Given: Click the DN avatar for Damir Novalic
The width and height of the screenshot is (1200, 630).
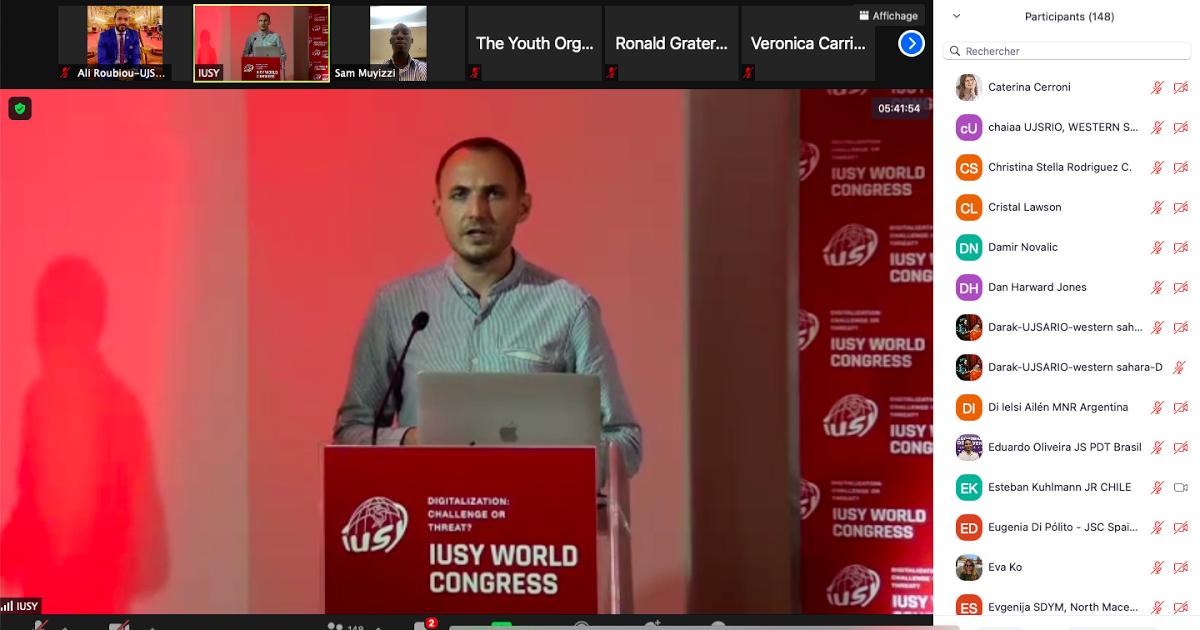Looking at the screenshot, I should (x=968, y=247).
